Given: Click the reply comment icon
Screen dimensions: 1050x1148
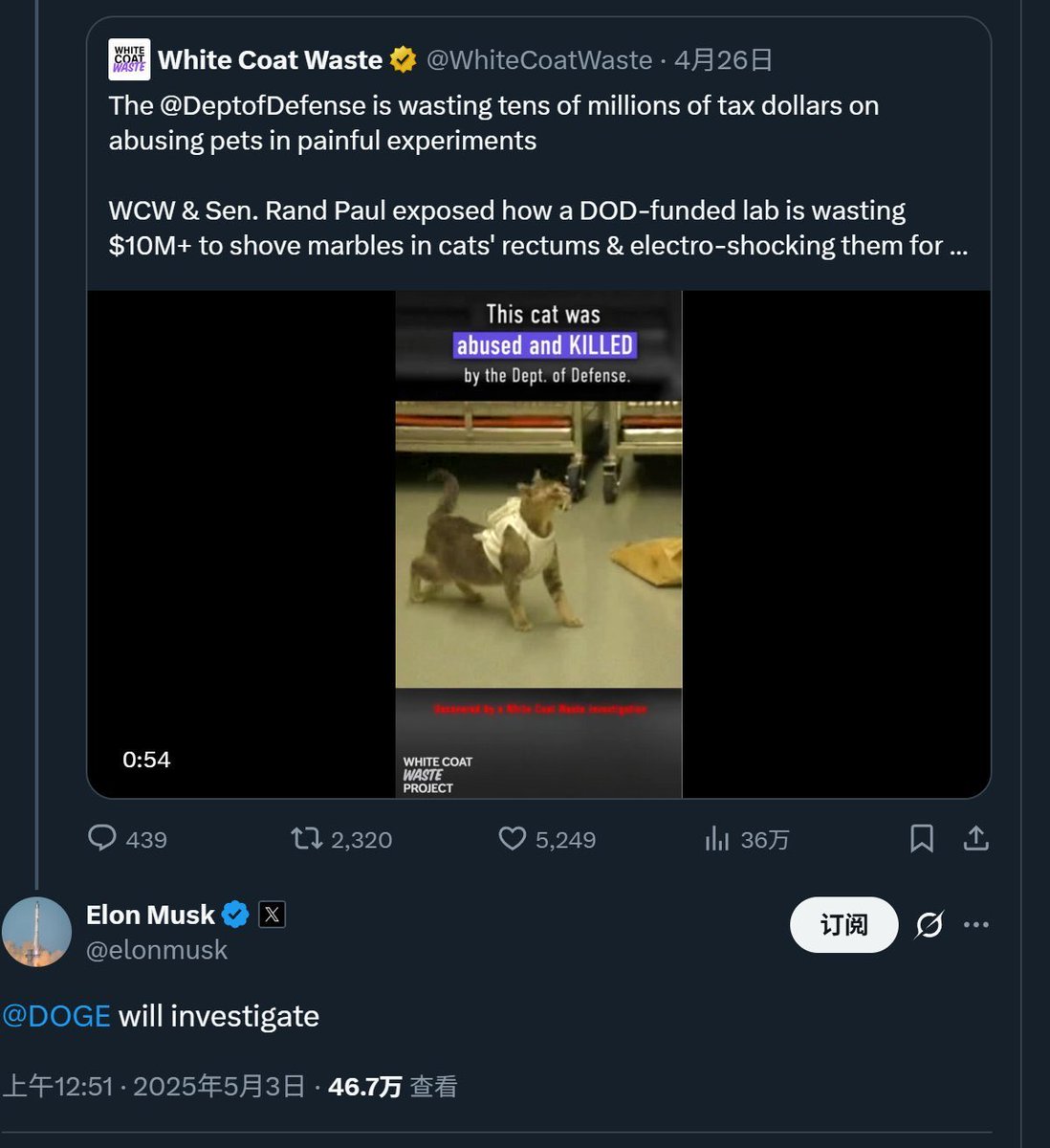Looking at the screenshot, I should click(x=101, y=839).
